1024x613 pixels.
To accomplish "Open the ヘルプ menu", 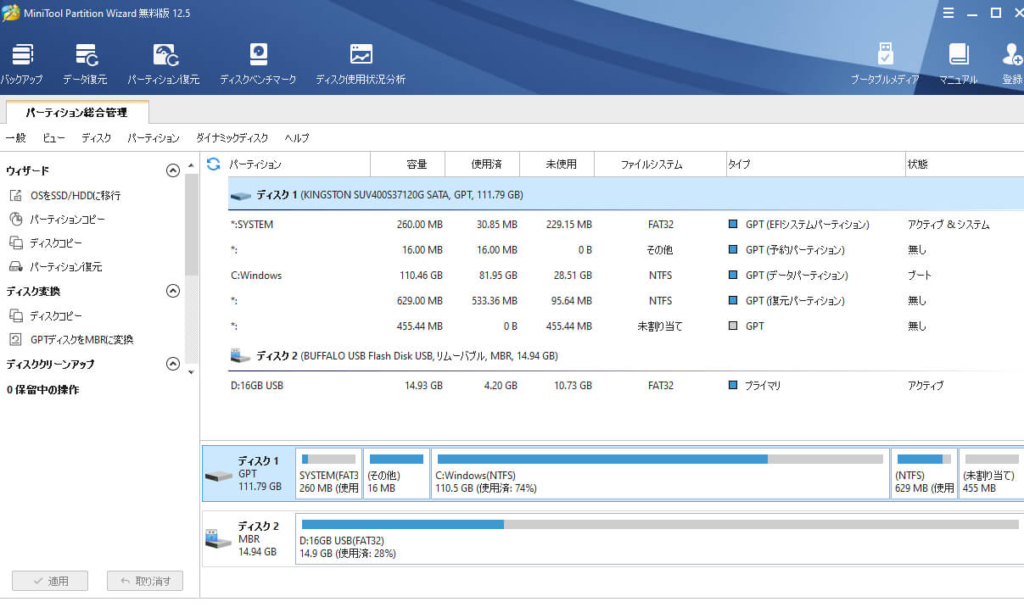I will tap(297, 138).
